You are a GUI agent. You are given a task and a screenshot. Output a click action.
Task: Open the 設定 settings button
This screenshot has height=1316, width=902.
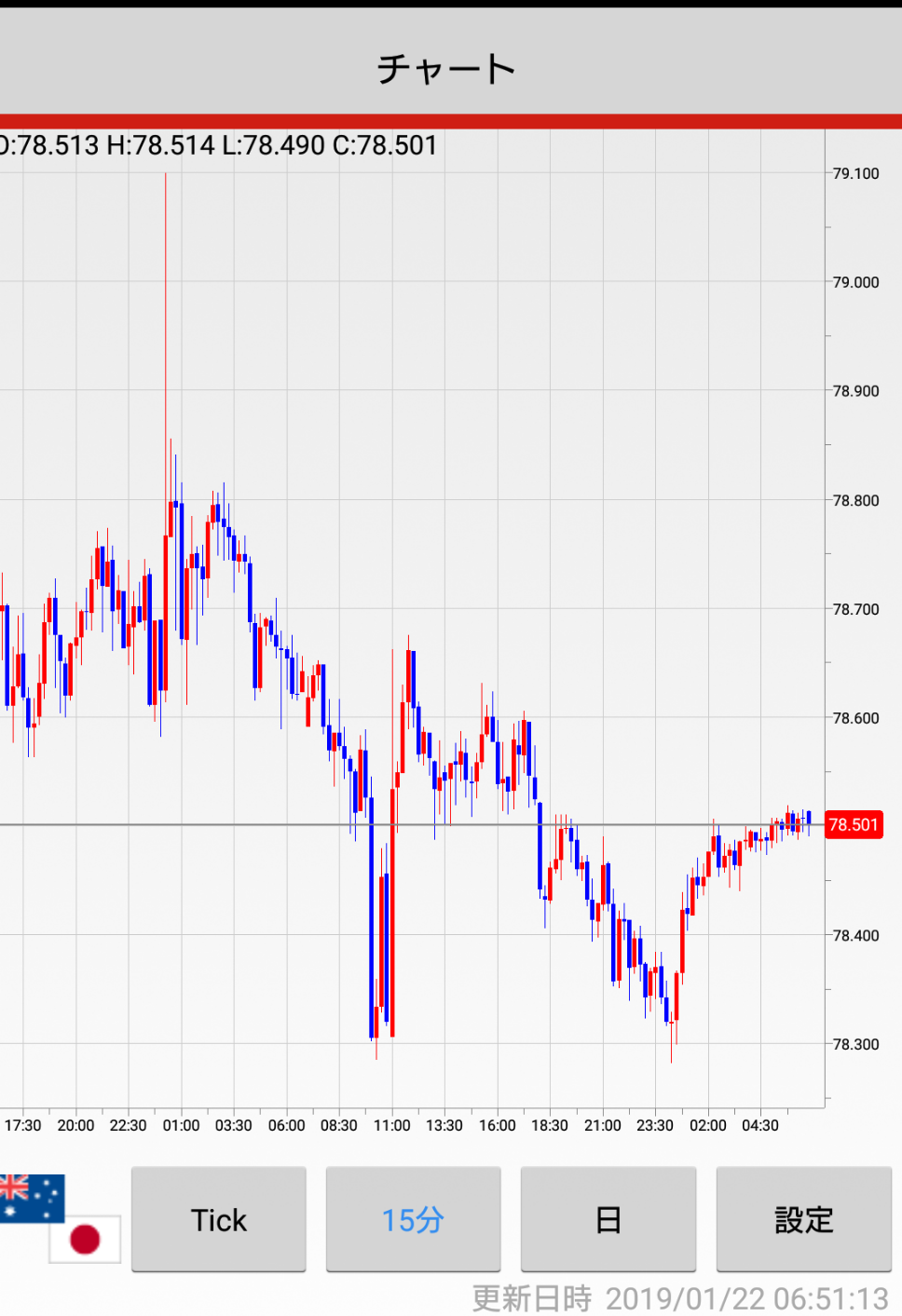[x=803, y=1219]
